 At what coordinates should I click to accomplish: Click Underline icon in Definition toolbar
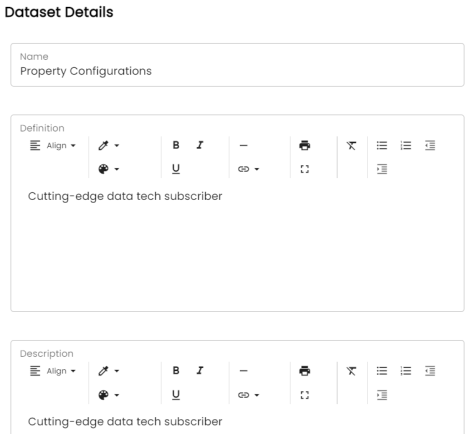176,169
